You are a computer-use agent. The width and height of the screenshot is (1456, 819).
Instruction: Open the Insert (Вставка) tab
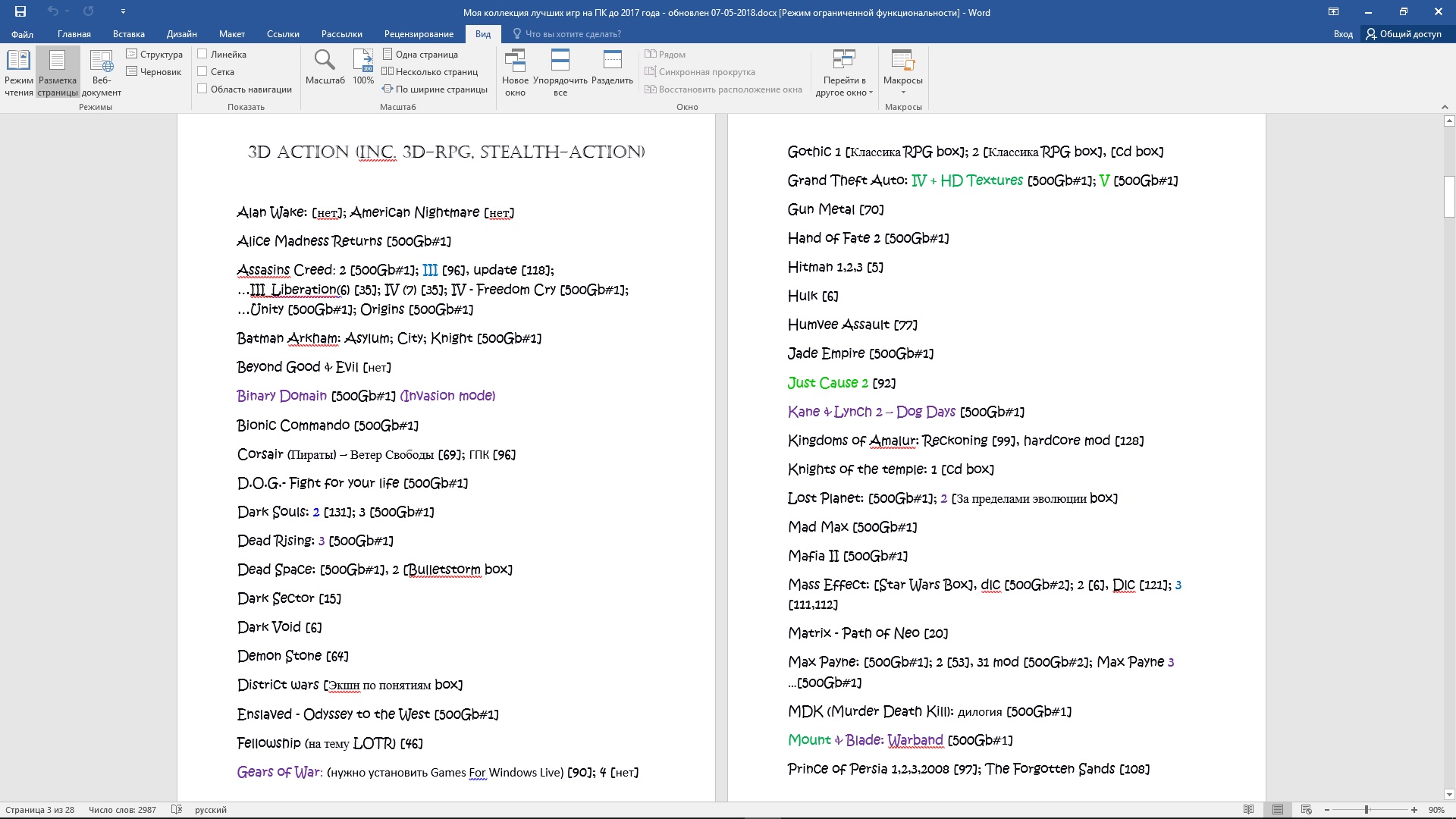(128, 33)
